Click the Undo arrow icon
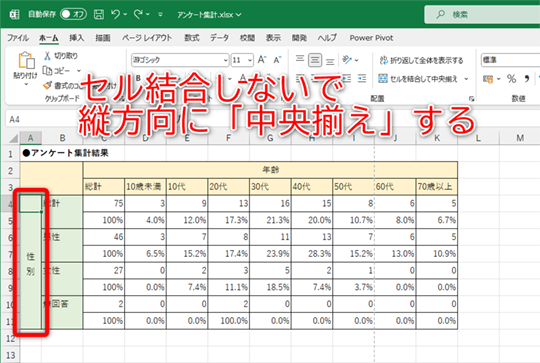 click(116, 14)
